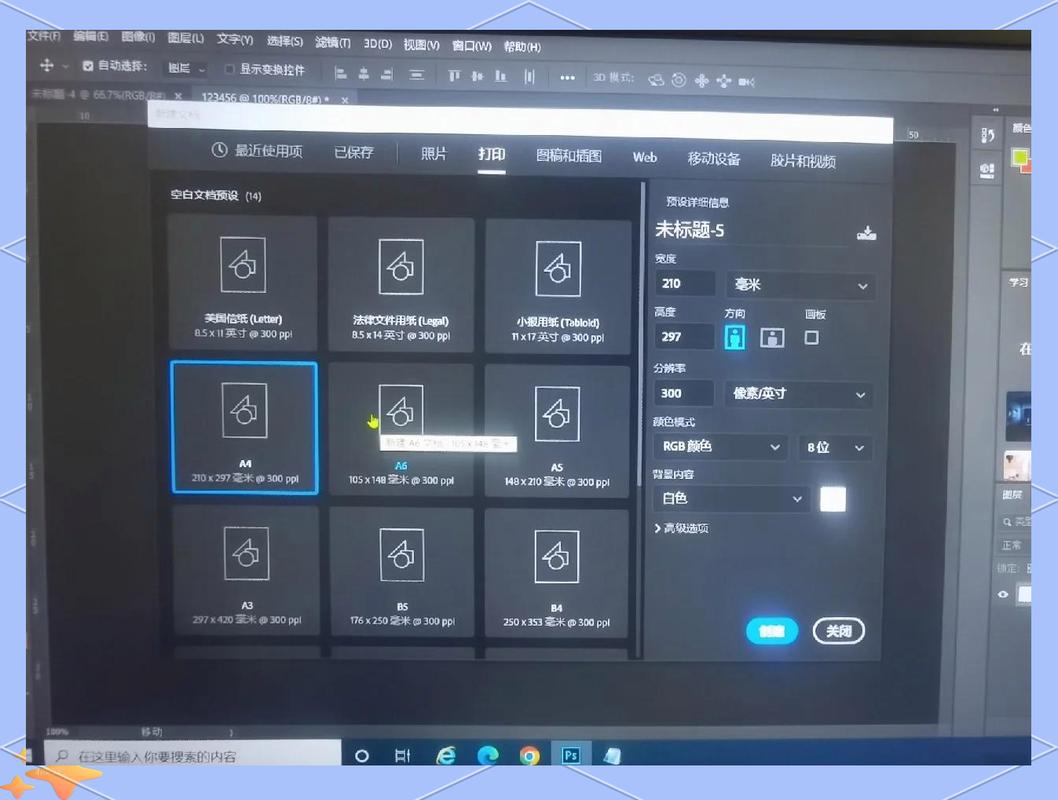Toggle the 自动选择 checkbox
Image resolution: width=1058 pixels, height=800 pixels.
(88, 65)
